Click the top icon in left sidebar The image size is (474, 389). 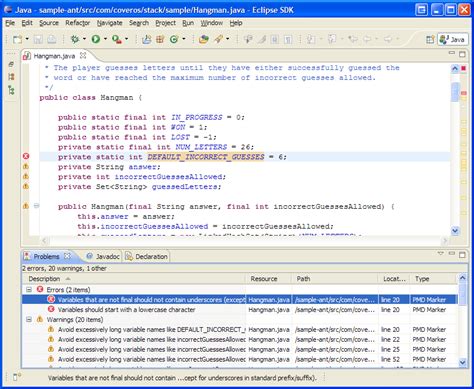pyautogui.click(x=11, y=64)
